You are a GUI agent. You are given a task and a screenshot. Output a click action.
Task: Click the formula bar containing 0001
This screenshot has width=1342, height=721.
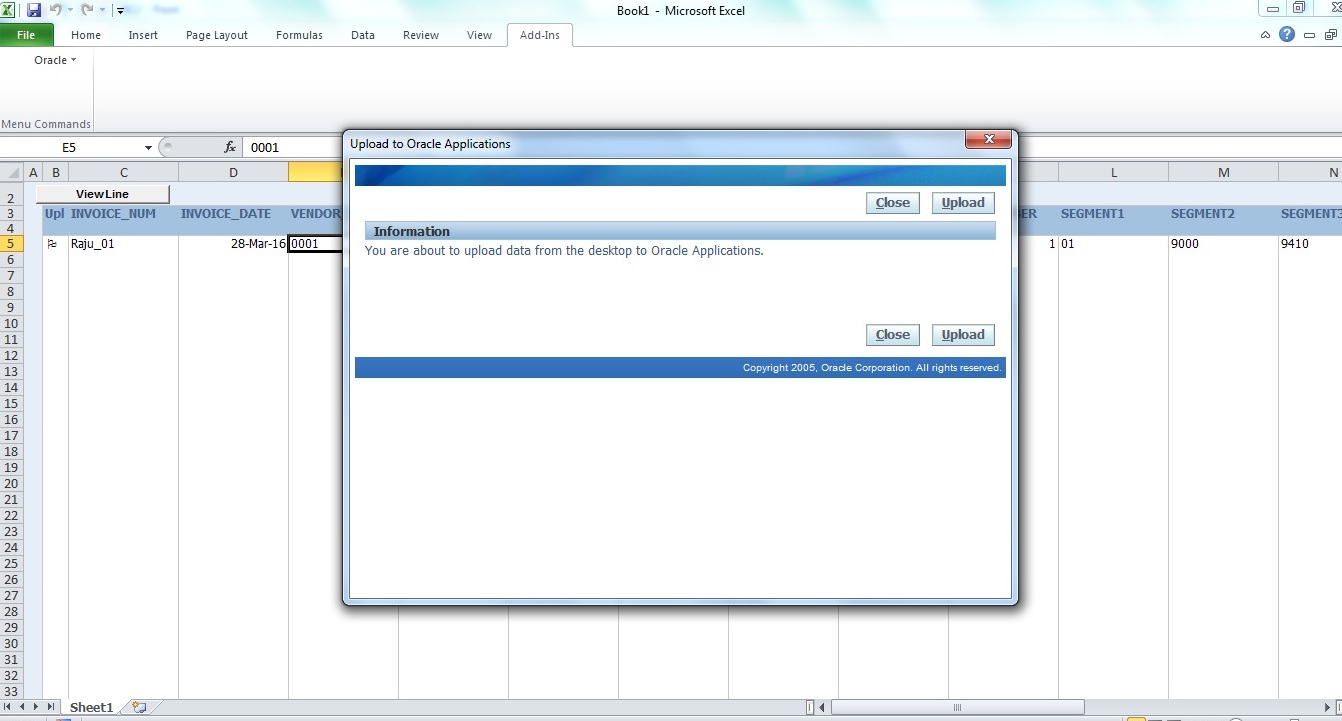(294, 147)
